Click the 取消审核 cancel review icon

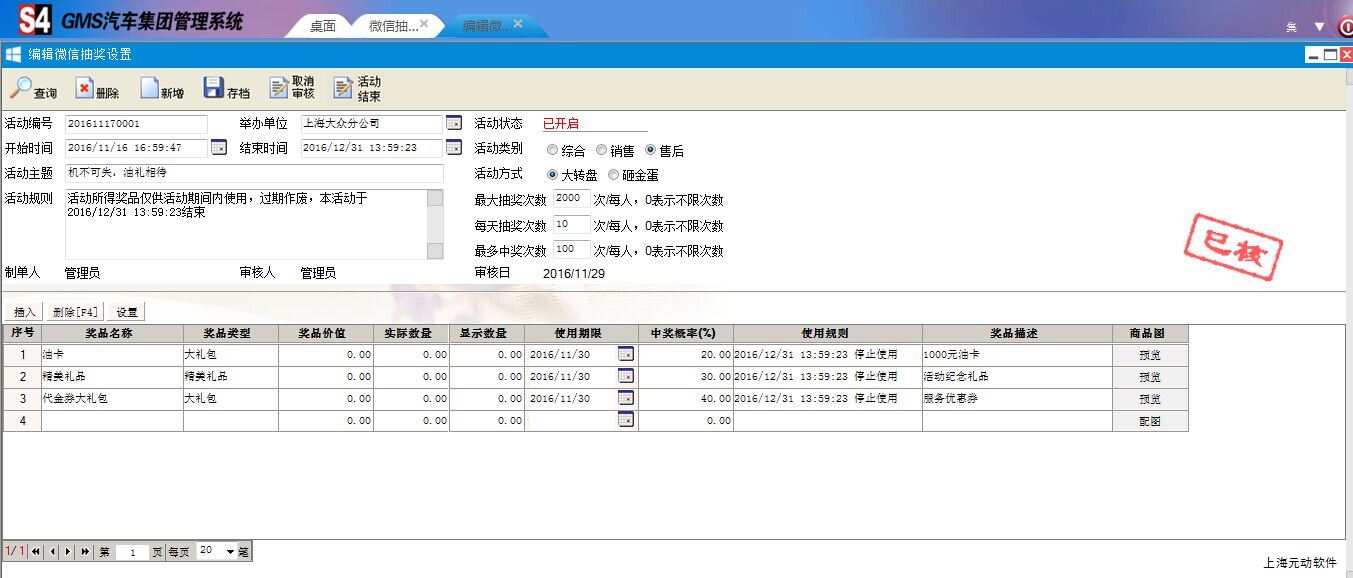(279, 88)
